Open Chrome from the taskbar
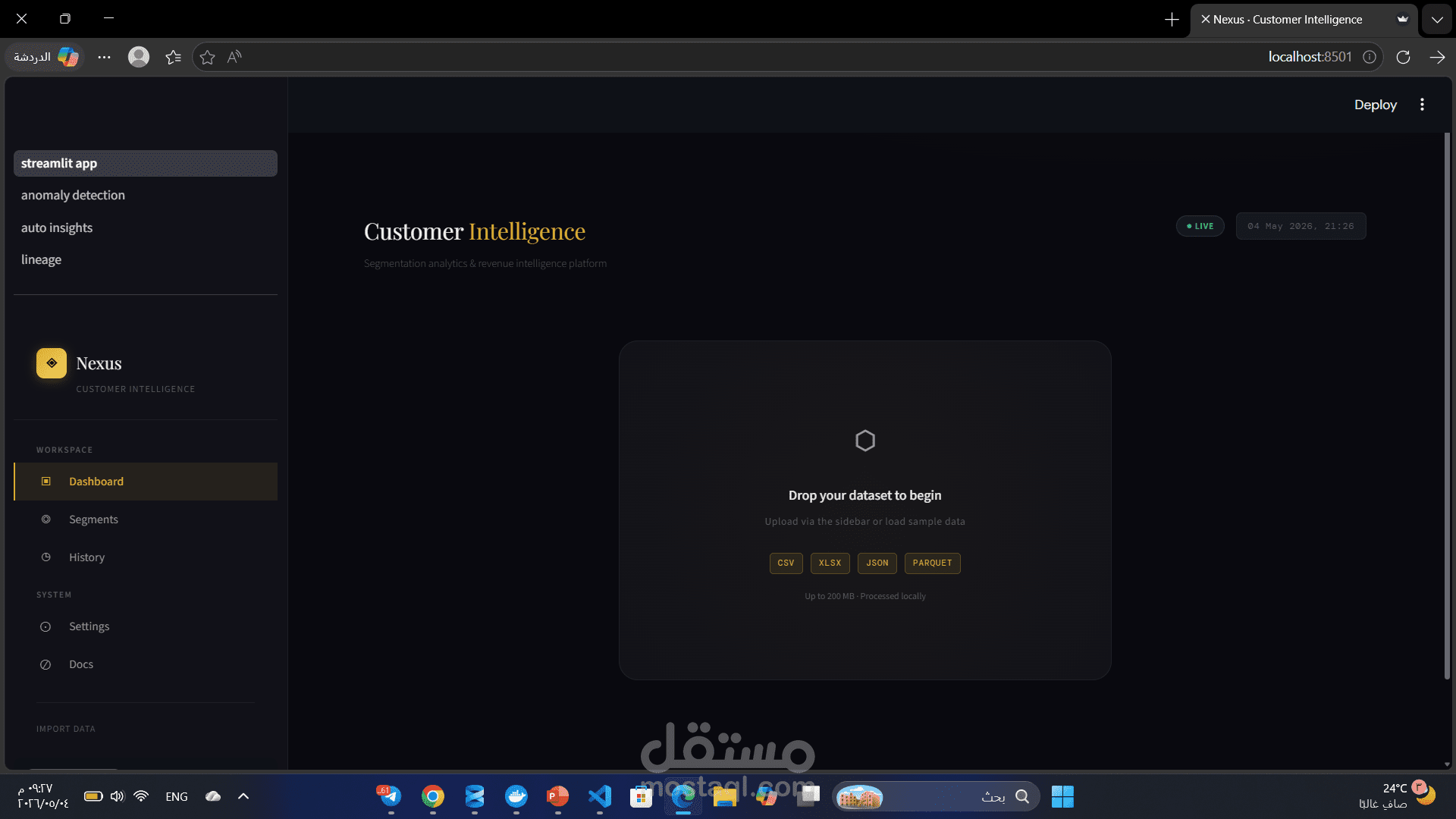The width and height of the screenshot is (1456, 819). [x=433, y=796]
